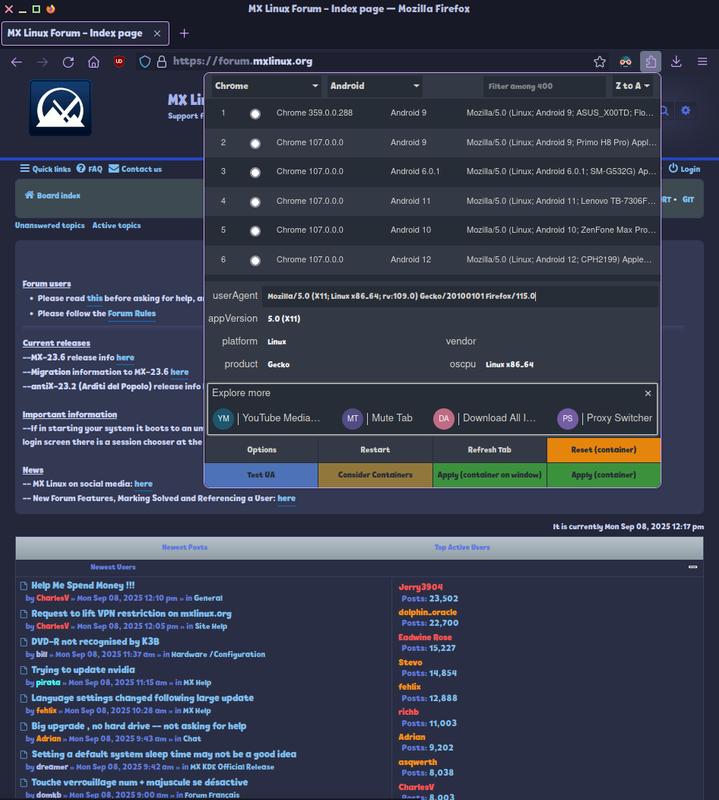
Task: Open tracking protection shield in address bar
Action: pos(145,62)
